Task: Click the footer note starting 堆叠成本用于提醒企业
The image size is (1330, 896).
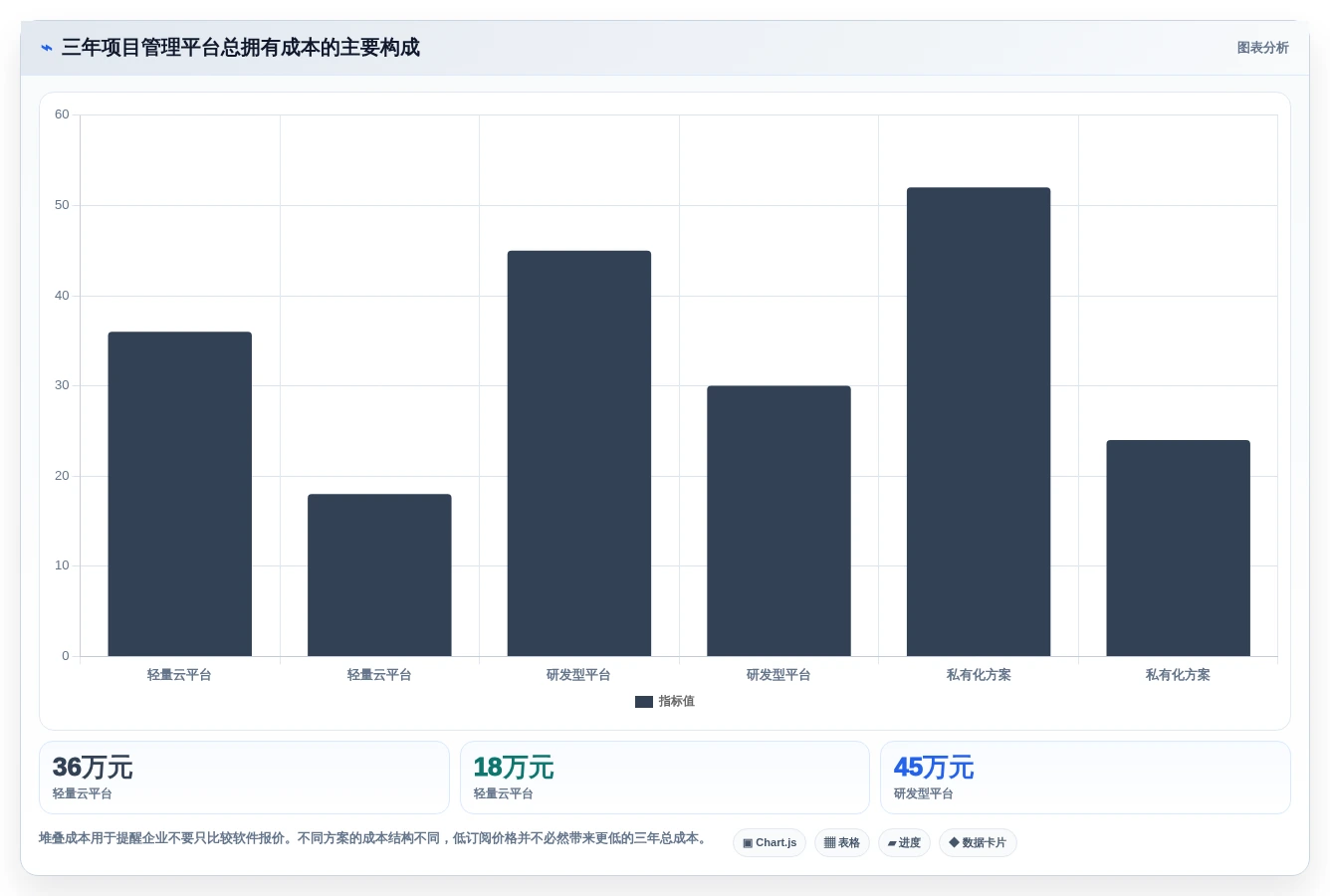Action: tap(374, 838)
